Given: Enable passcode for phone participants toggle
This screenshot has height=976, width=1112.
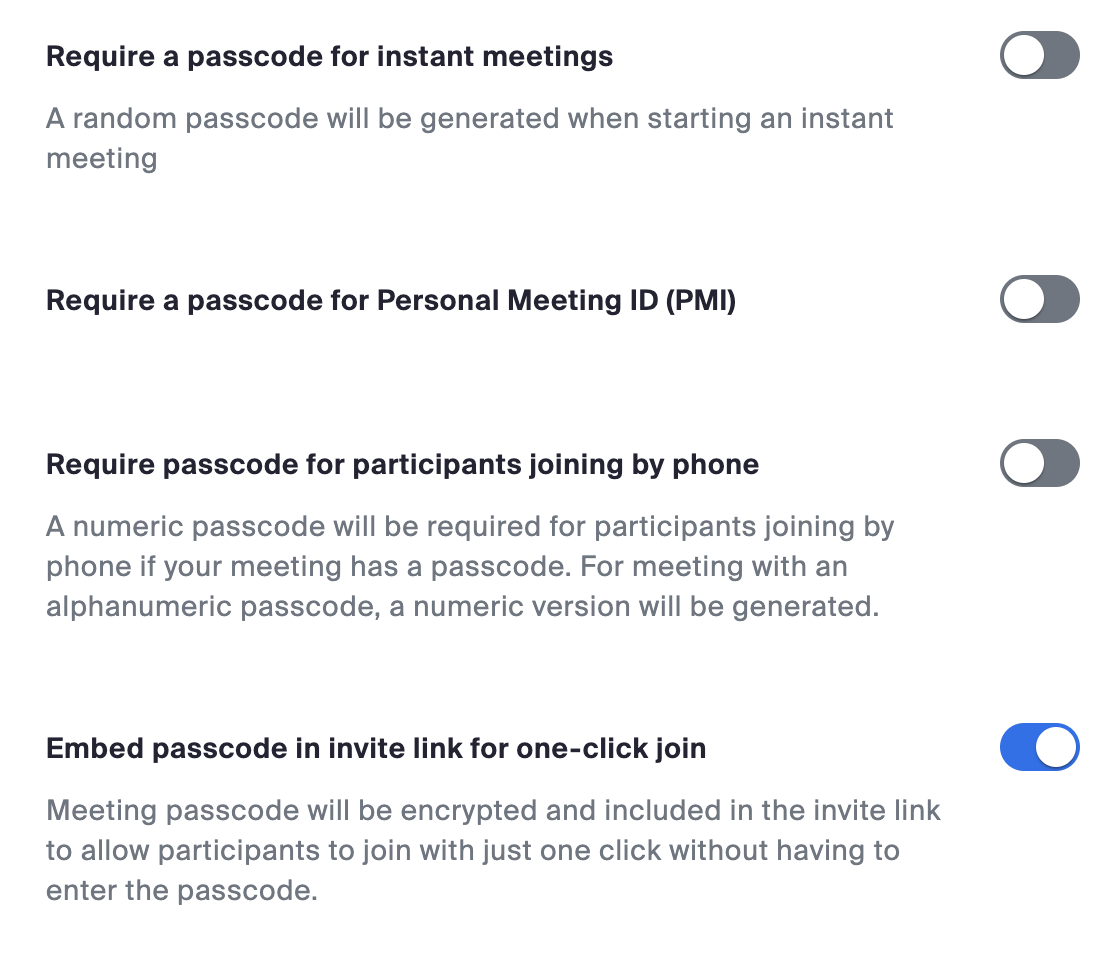Looking at the screenshot, I should [x=1039, y=463].
